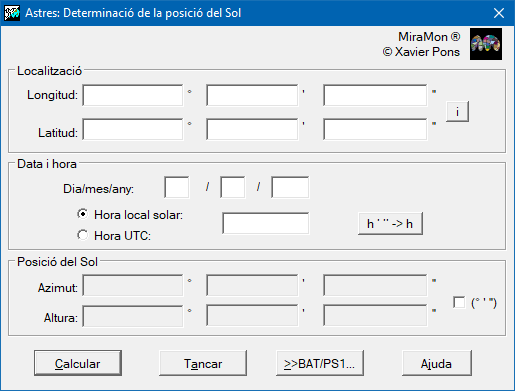Close the Astres dialog window
Image resolution: width=515 pixels, height=391 pixels.
tap(499, 13)
